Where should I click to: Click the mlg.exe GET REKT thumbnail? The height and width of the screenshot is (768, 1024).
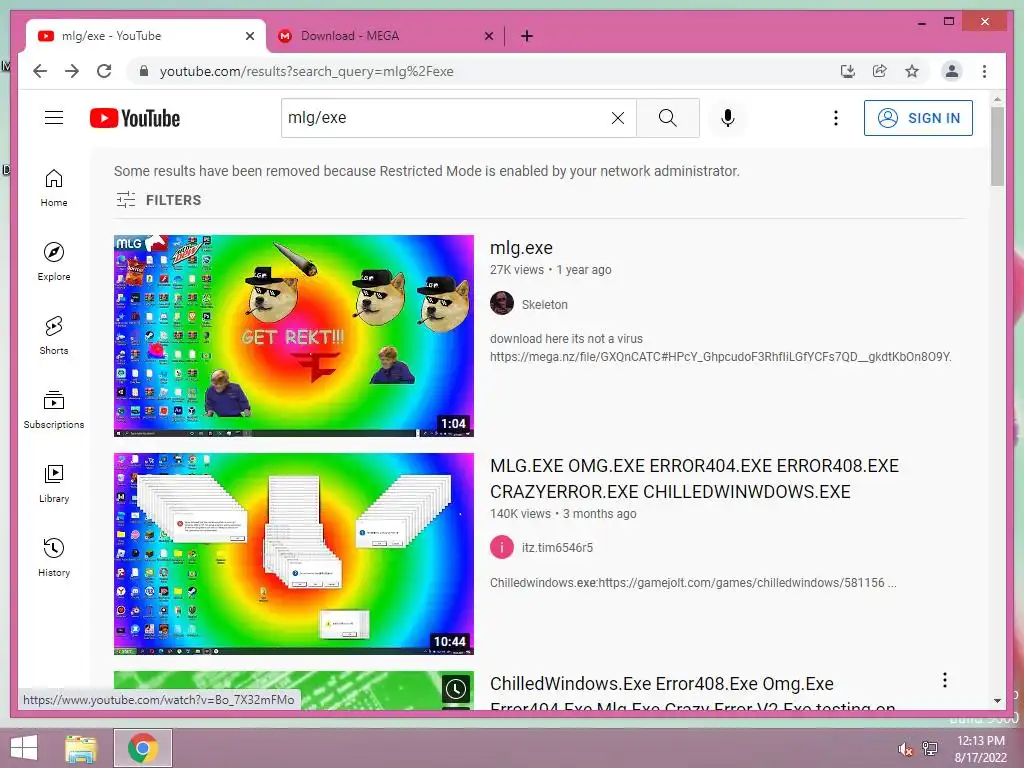click(x=294, y=336)
